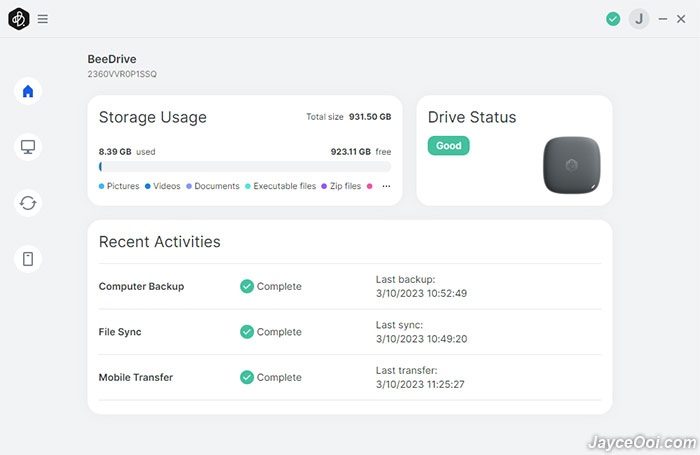Open the Computer Backup activity row
The height and width of the screenshot is (455, 700).
(x=350, y=286)
